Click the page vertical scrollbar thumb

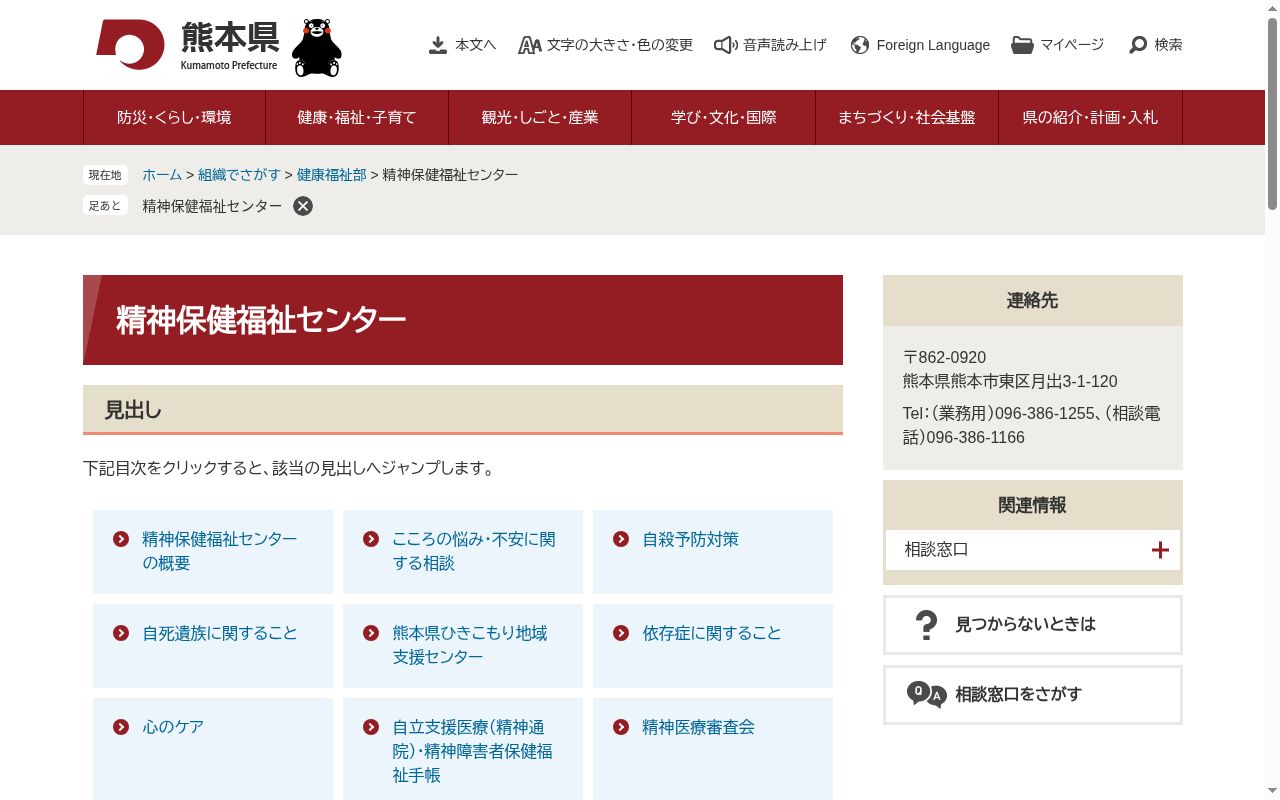point(1272,113)
